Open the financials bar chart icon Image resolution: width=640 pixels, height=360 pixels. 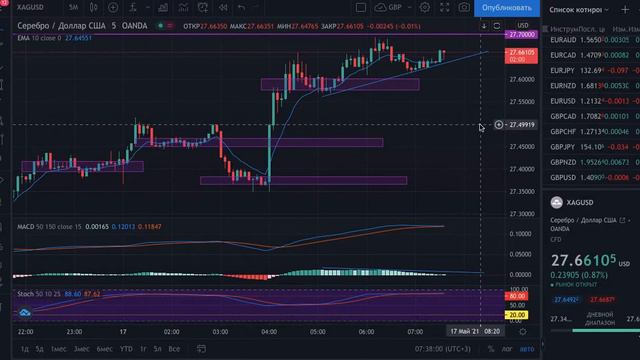coord(163,7)
